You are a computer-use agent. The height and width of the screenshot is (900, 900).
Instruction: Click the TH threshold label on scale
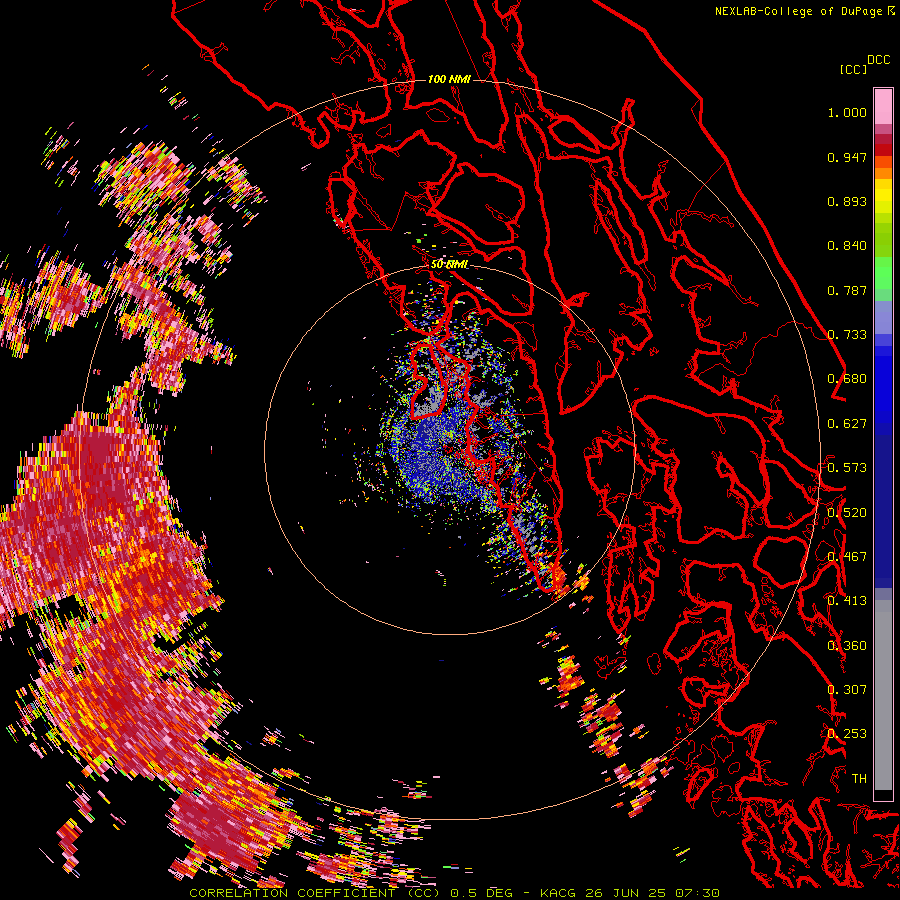(x=859, y=779)
